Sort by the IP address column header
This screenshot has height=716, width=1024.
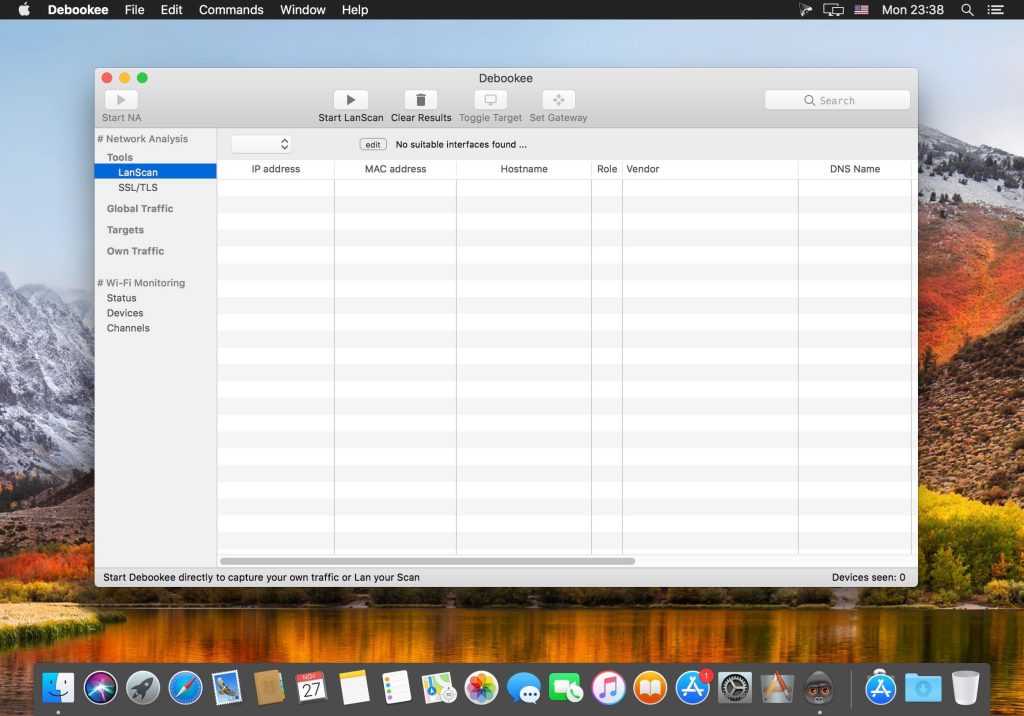point(275,169)
